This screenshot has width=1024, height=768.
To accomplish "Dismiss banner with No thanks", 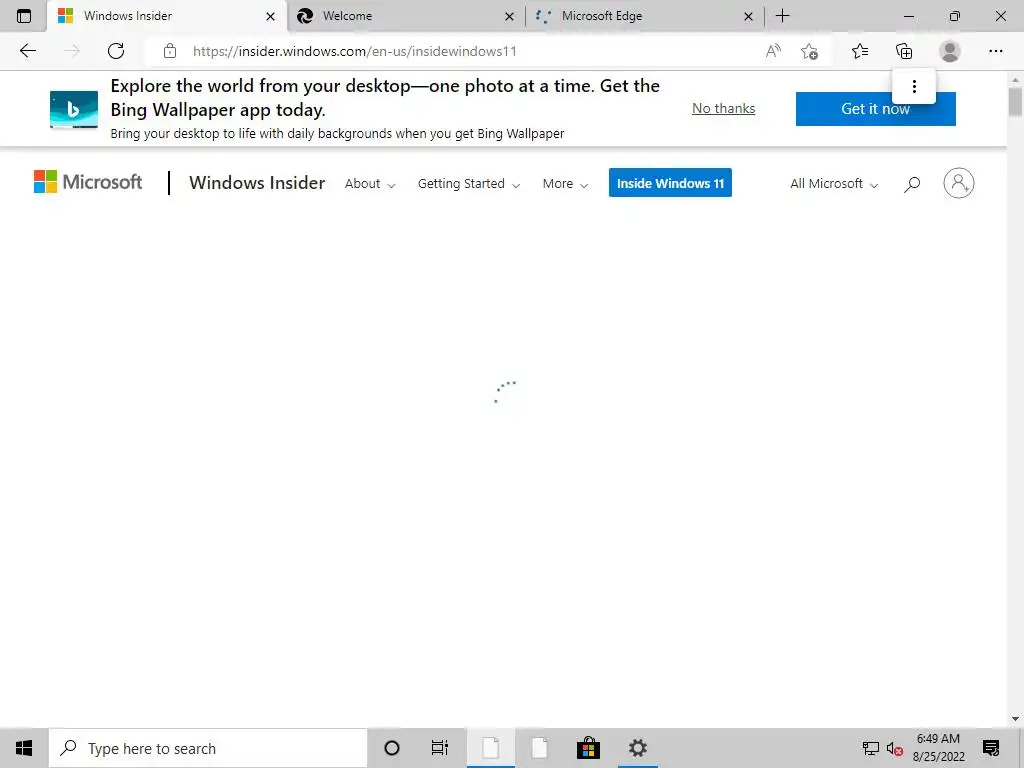I will (724, 108).
